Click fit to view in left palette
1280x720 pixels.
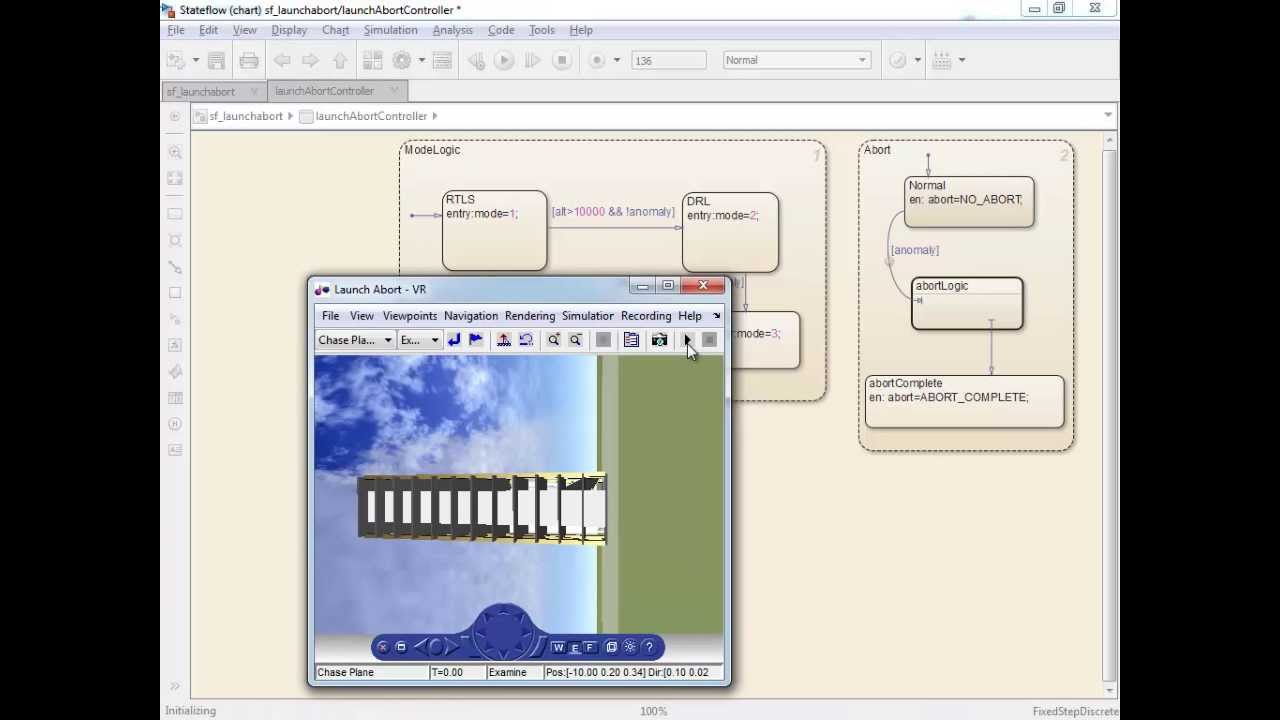point(175,178)
